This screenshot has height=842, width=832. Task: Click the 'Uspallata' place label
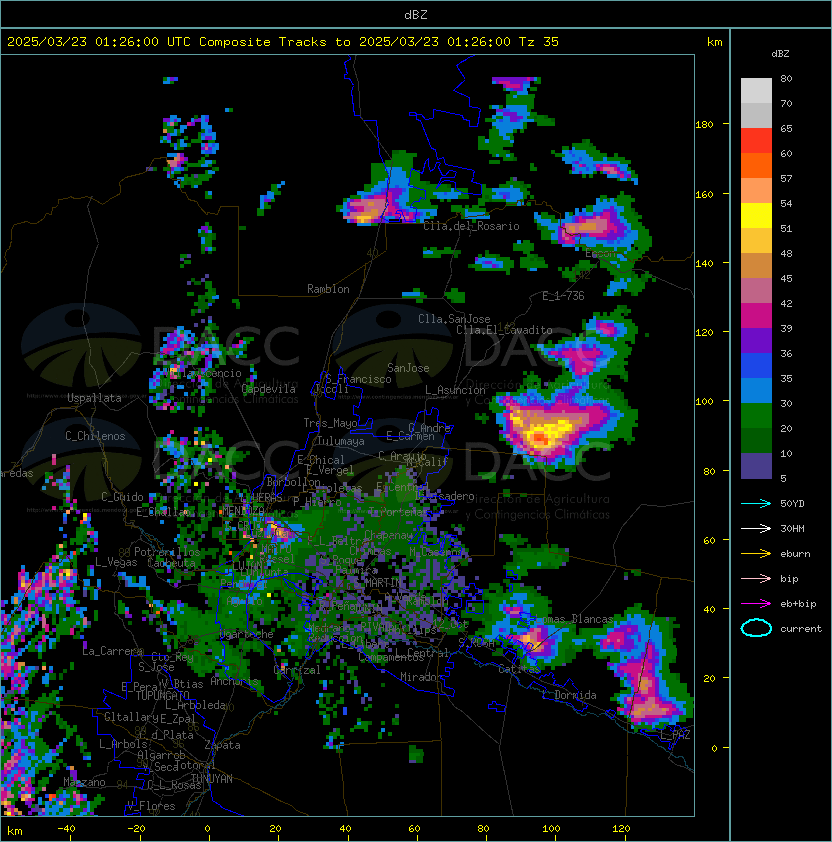94,398
